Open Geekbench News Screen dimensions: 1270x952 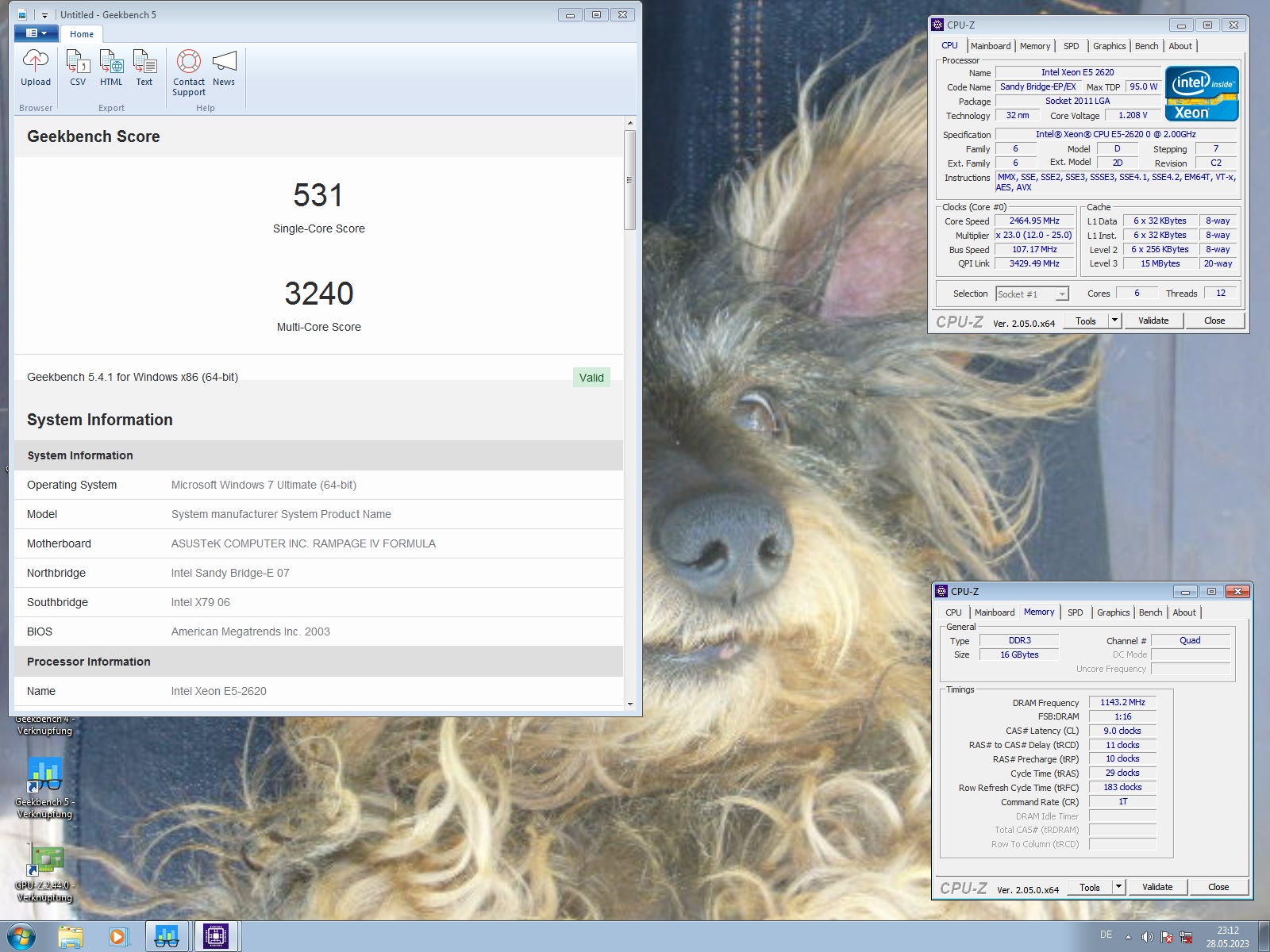pyautogui.click(x=224, y=68)
